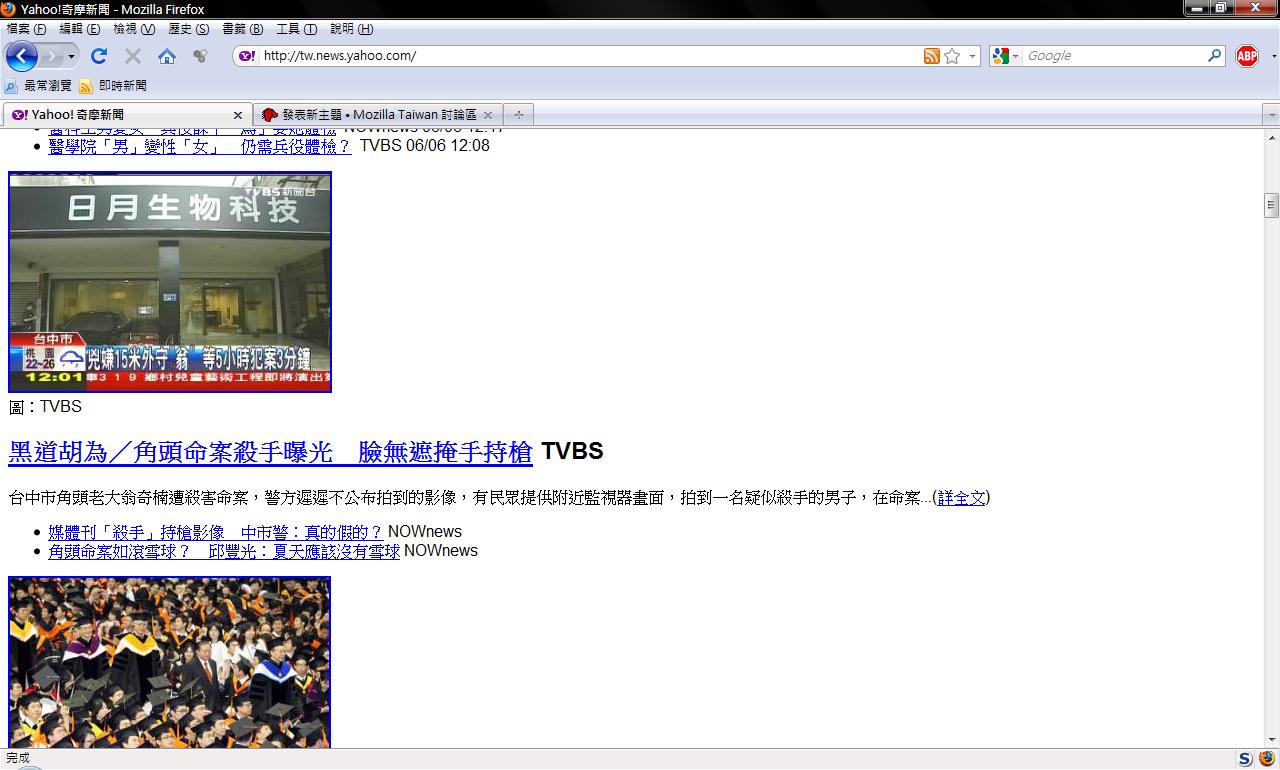The height and width of the screenshot is (770, 1280).
Task: Go to the Home page icon
Action: tap(167, 56)
